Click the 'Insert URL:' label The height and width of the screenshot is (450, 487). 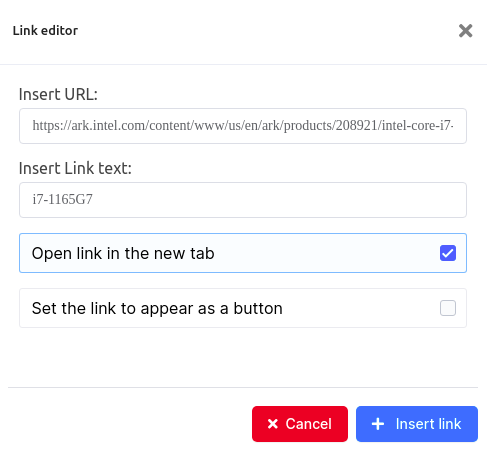point(58,94)
